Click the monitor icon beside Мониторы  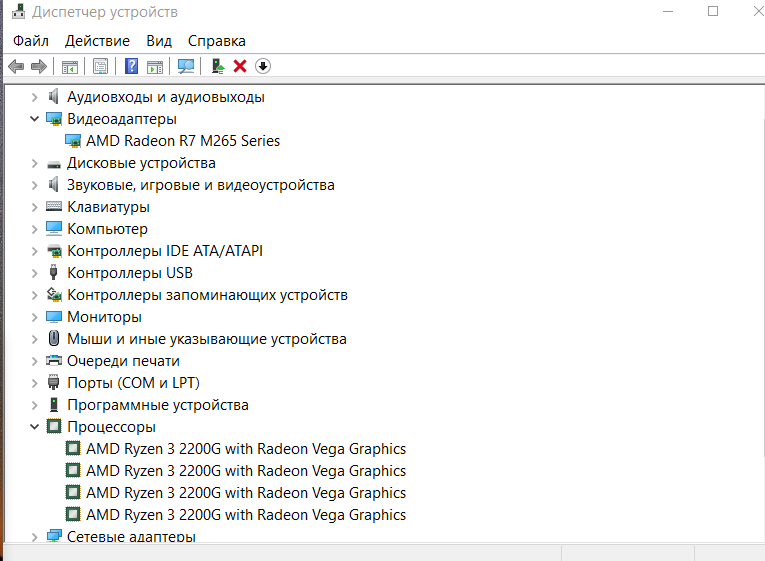click(x=54, y=317)
